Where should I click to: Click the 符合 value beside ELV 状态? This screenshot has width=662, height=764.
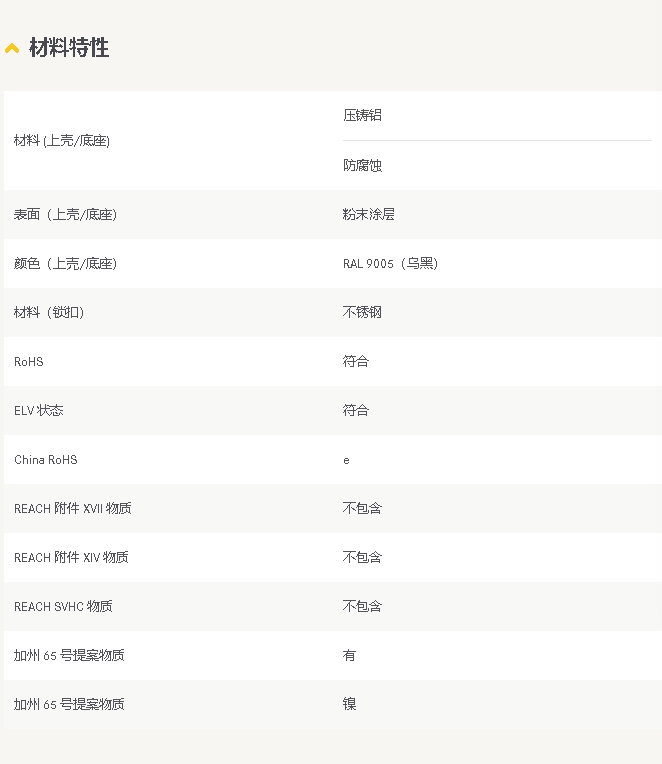point(356,410)
